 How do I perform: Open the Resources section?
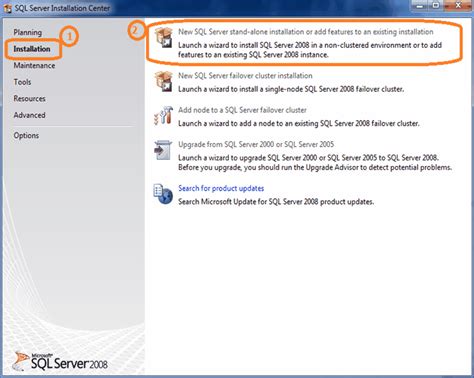coord(30,99)
